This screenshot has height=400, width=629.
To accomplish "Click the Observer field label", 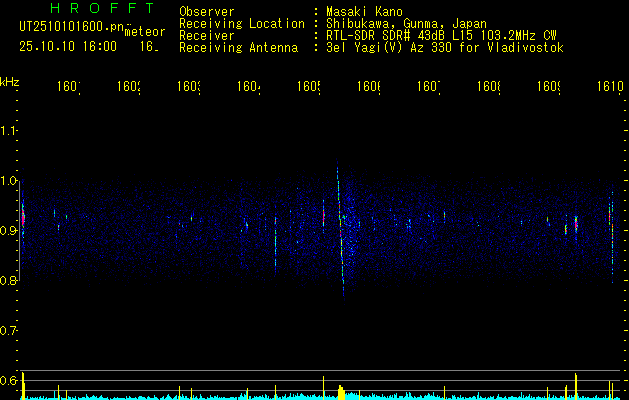I will [x=207, y=11].
